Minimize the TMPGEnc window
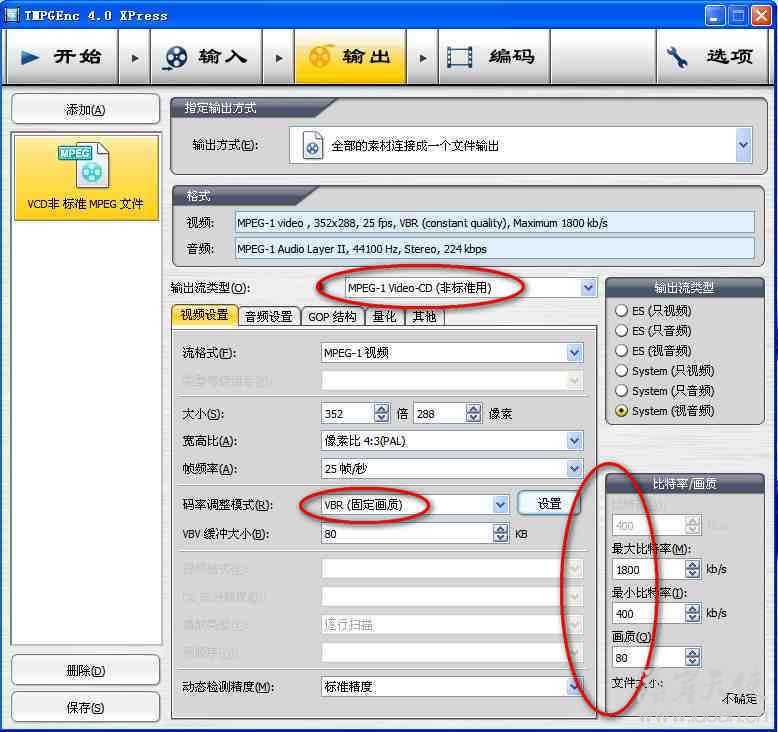 pos(714,15)
